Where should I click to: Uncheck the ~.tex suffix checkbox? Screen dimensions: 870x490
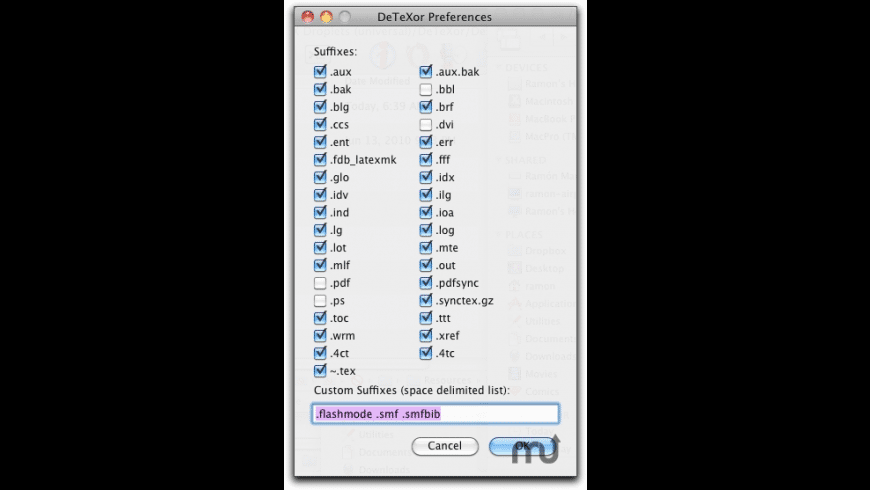point(320,371)
